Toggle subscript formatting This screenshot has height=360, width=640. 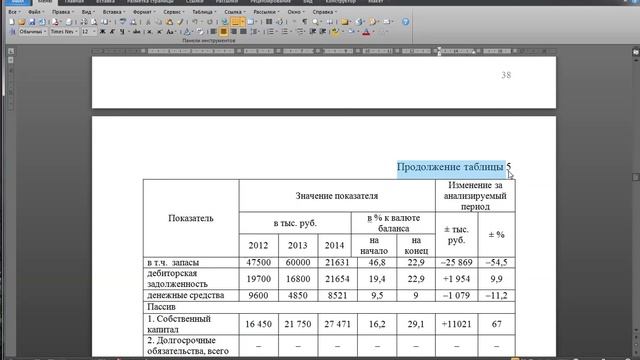tap(150, 31)
